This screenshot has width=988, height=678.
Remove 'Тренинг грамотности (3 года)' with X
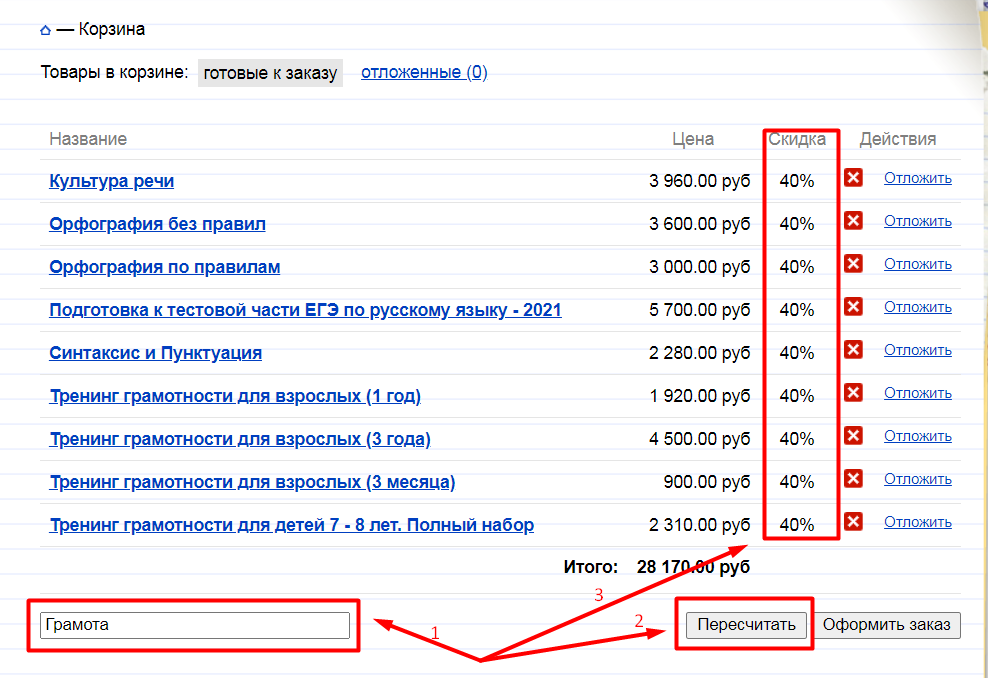point(853,436)
